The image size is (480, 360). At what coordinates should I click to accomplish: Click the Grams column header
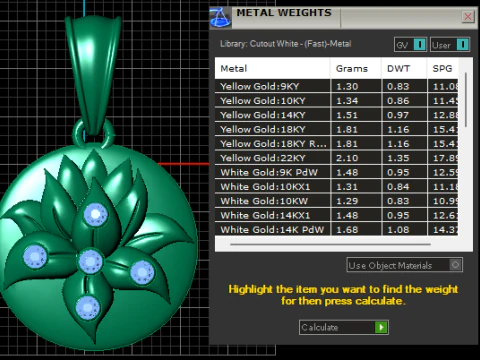(356, 68)
